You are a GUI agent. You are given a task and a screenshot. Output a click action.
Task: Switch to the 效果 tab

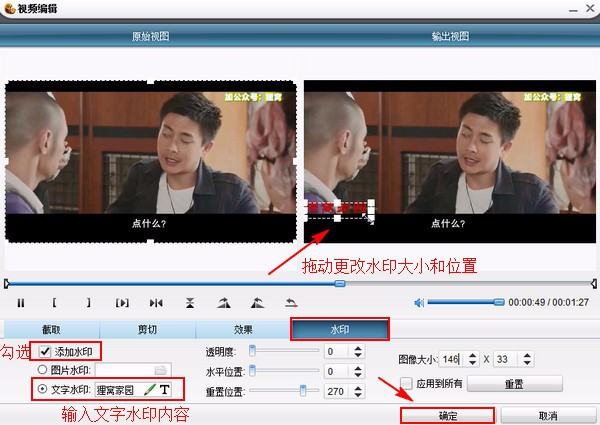[243, 329]
